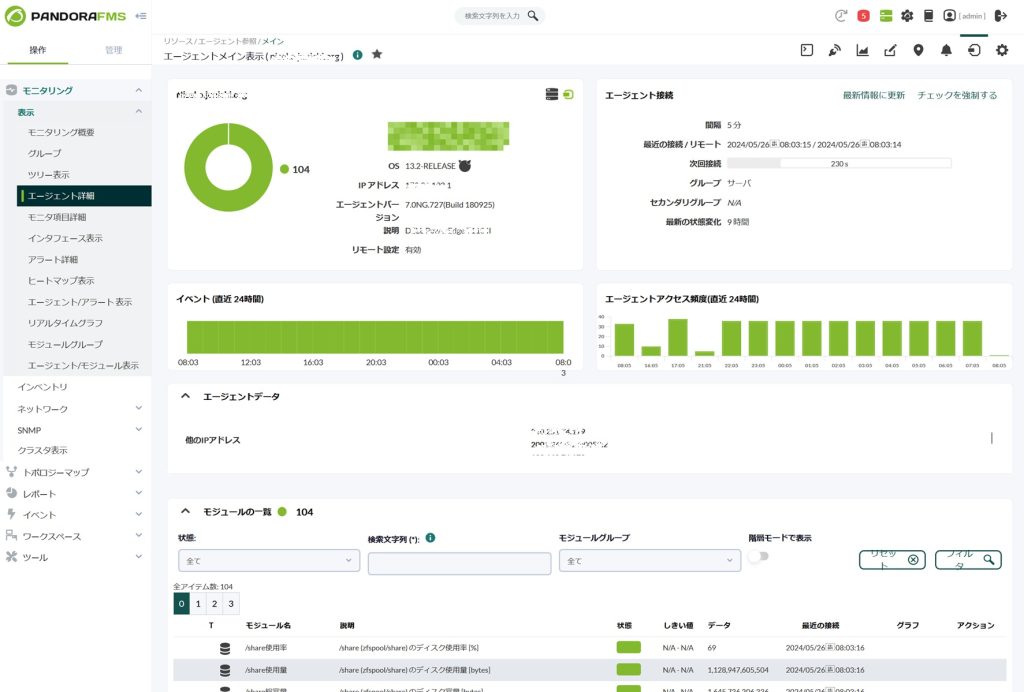Open ヒートマップ表示 in sidebar
1024x692 pixels.
tap(61, 281)
